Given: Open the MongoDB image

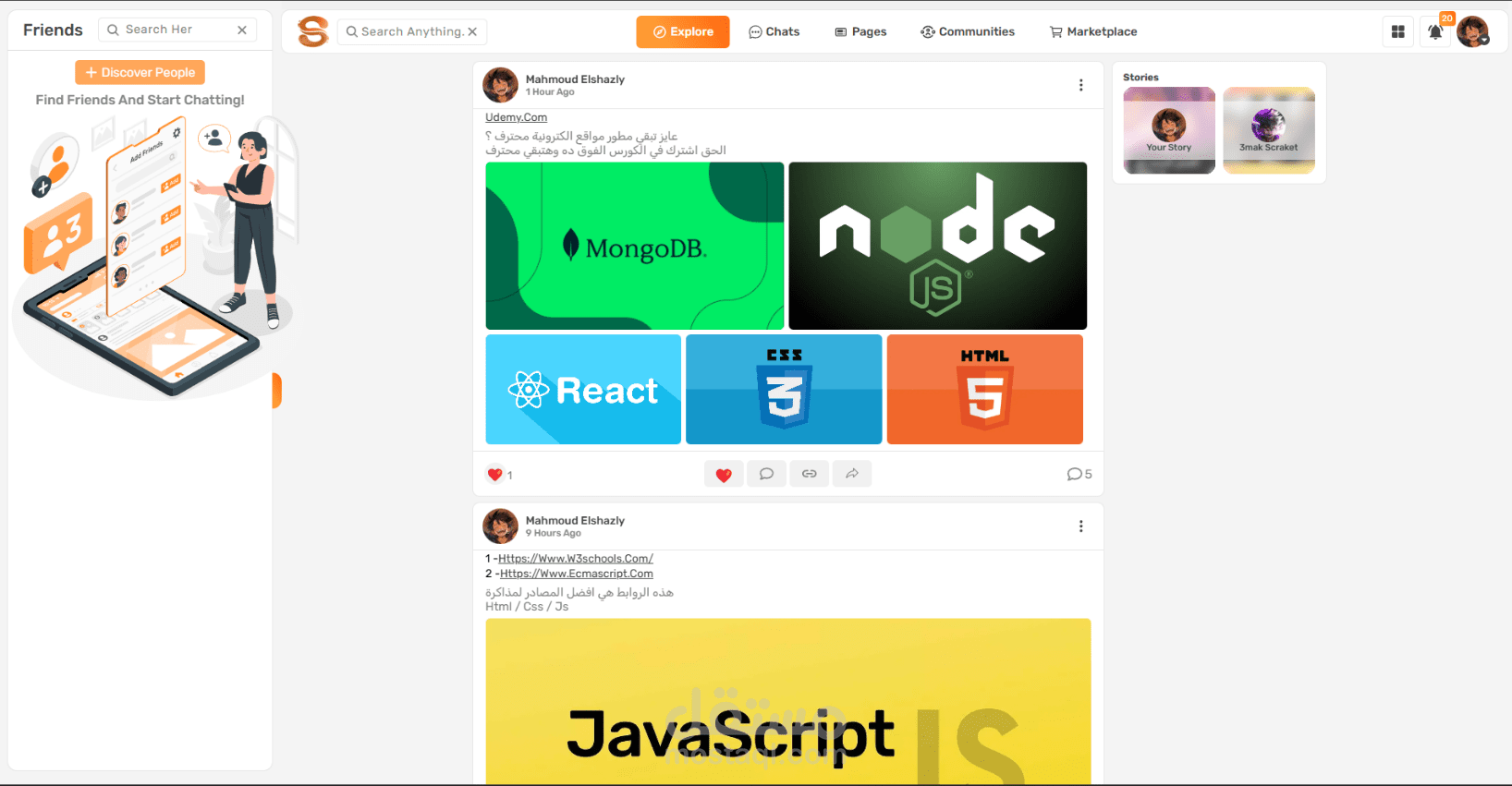Looking at the screenshot, I should coord(635,246).
